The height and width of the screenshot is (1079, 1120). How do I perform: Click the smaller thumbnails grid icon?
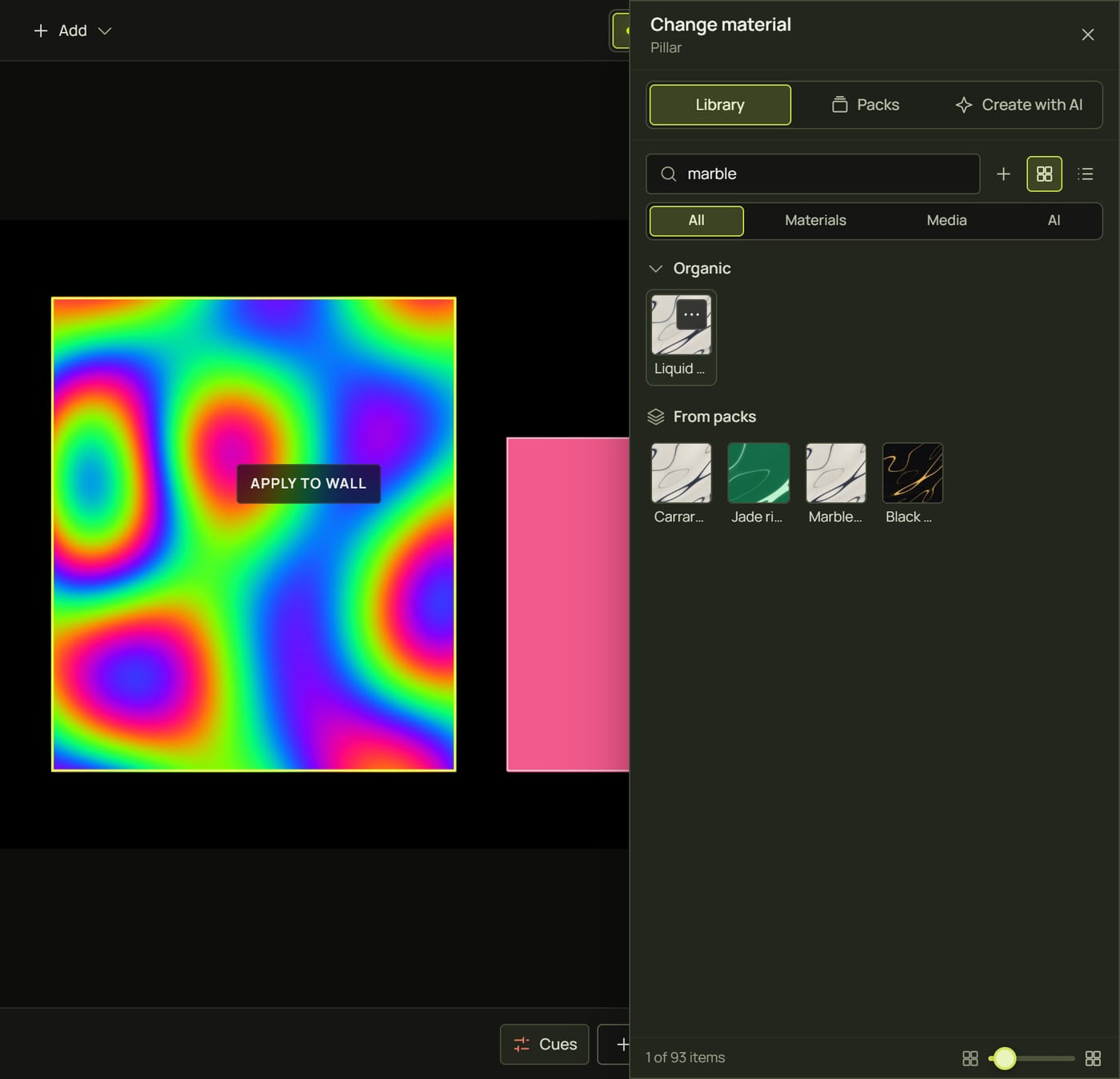point(970,1058)
